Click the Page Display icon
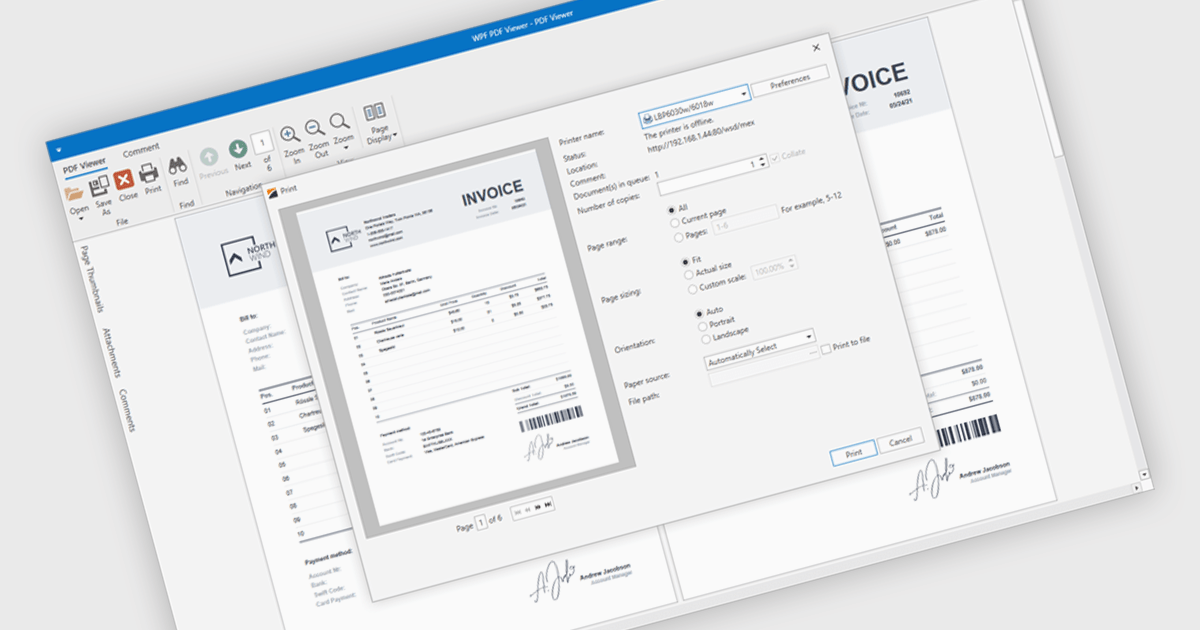This screenshot has height=630, width=1200. (375, 112)
